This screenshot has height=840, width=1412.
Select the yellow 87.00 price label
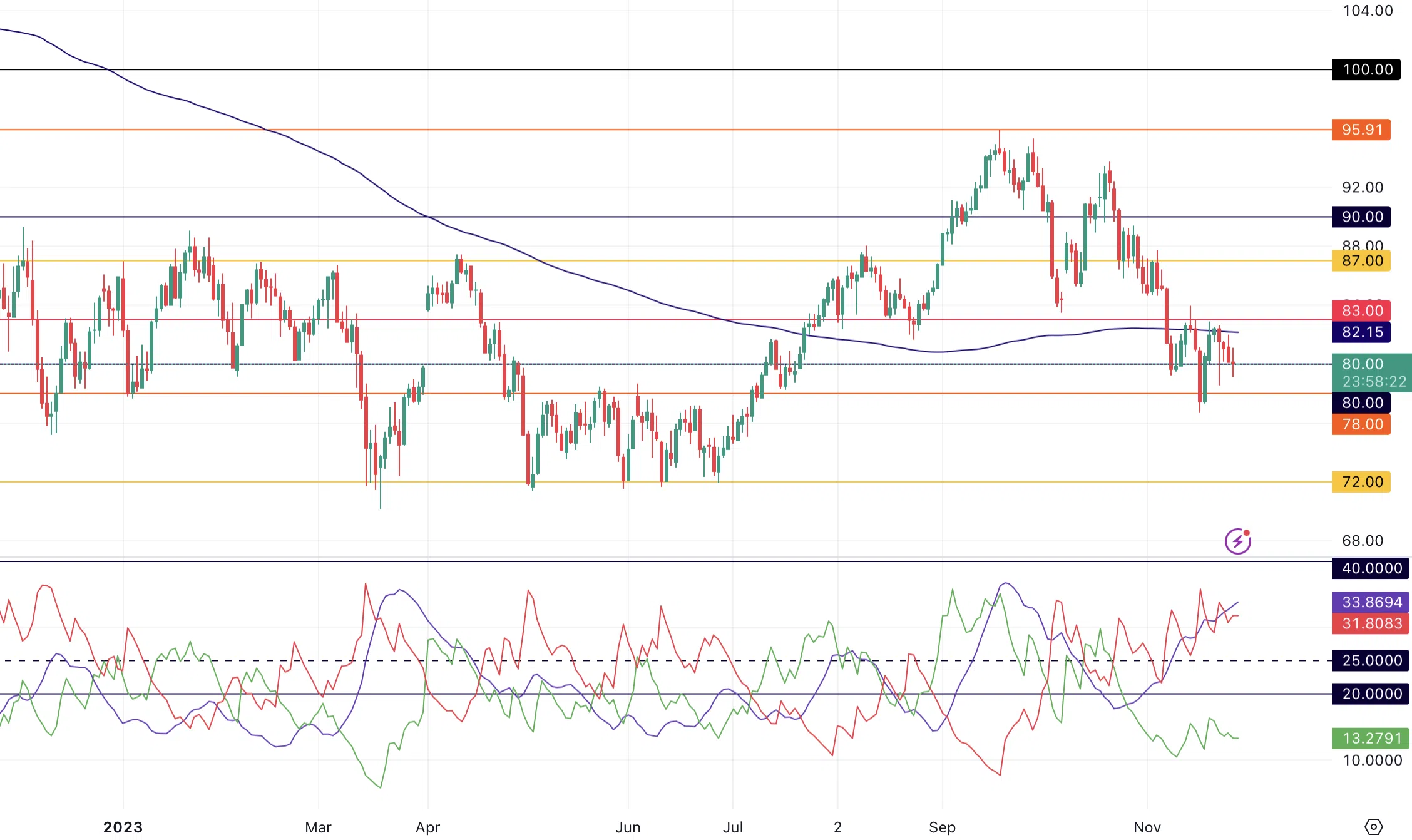(x=1361, y=261)
